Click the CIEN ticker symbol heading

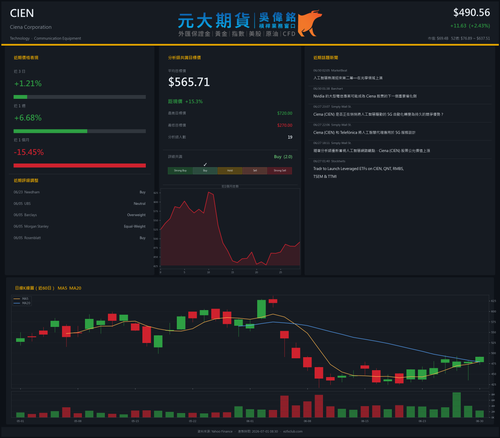coord(22,13)
